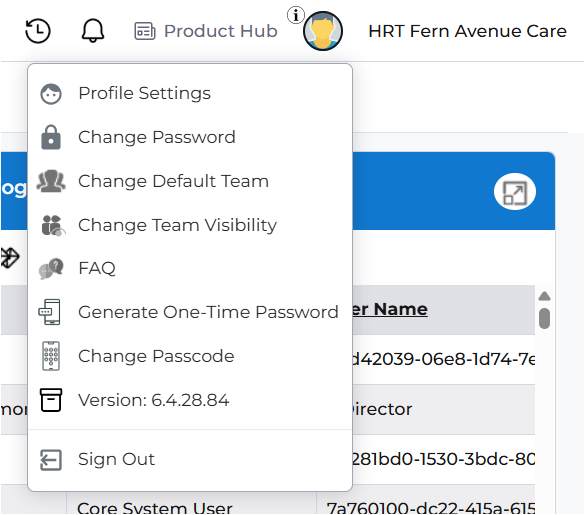
Task: Click the scrollbar up arrow in table
Action: coord(544,296)
